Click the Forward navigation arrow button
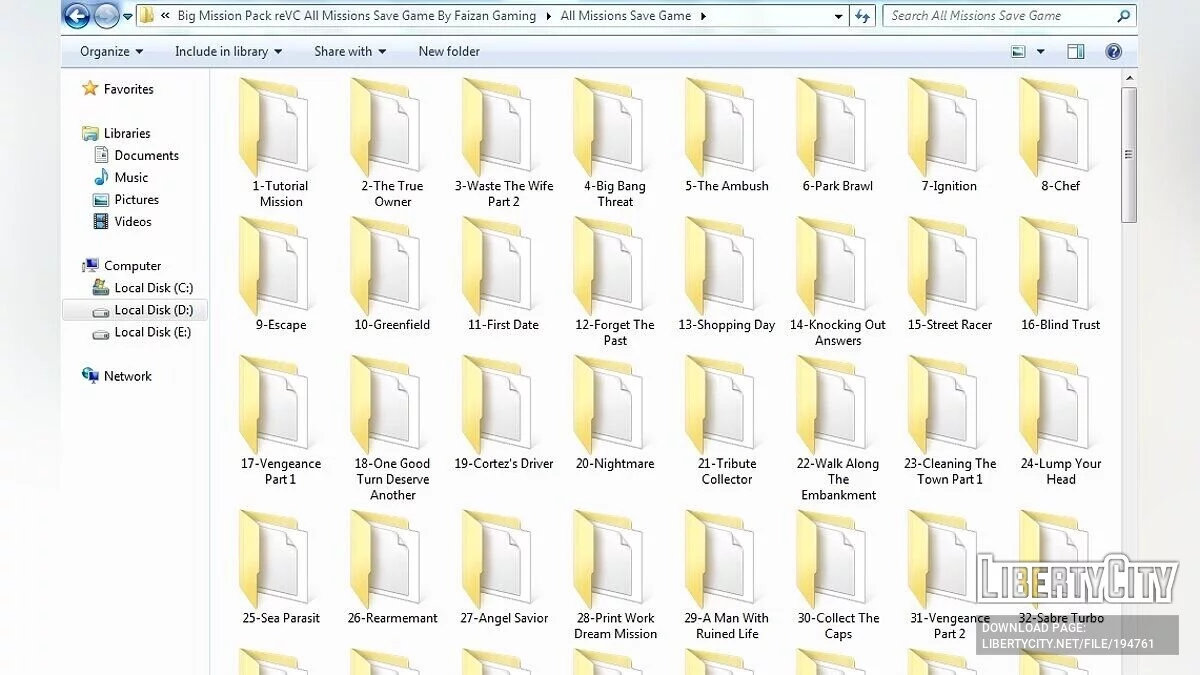 point(106,16)
